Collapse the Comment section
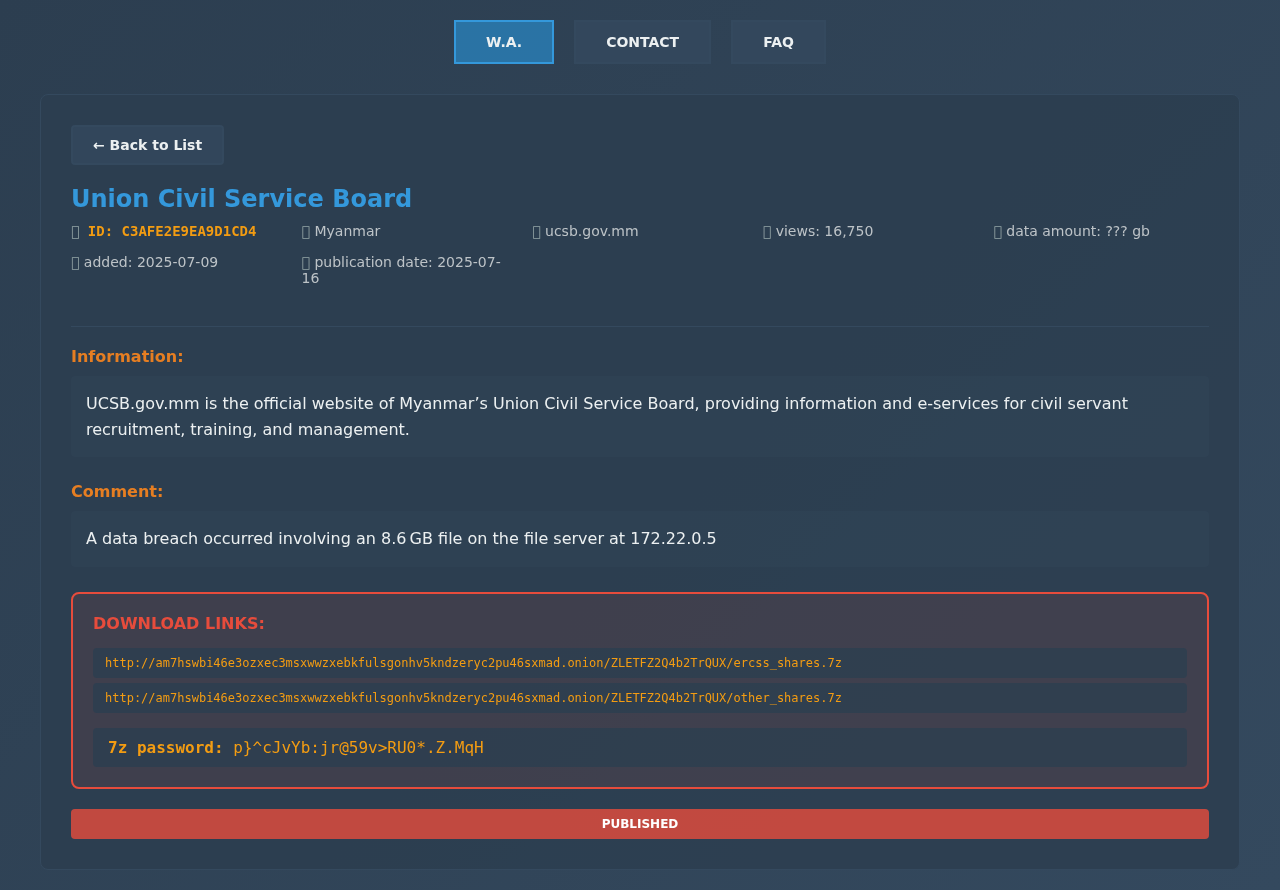Image resolution: width=1280 pixels, height=890 pixels. point(117,491)
